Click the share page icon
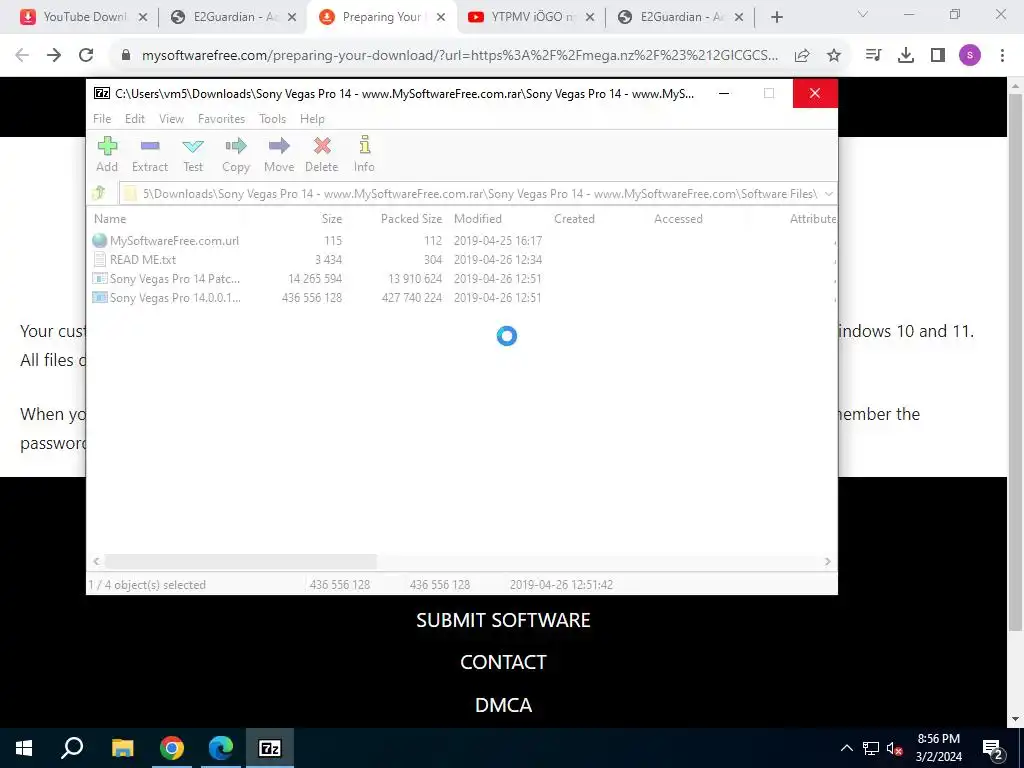The width and height of the screenshot is (1024, 768). click(802, 56)
